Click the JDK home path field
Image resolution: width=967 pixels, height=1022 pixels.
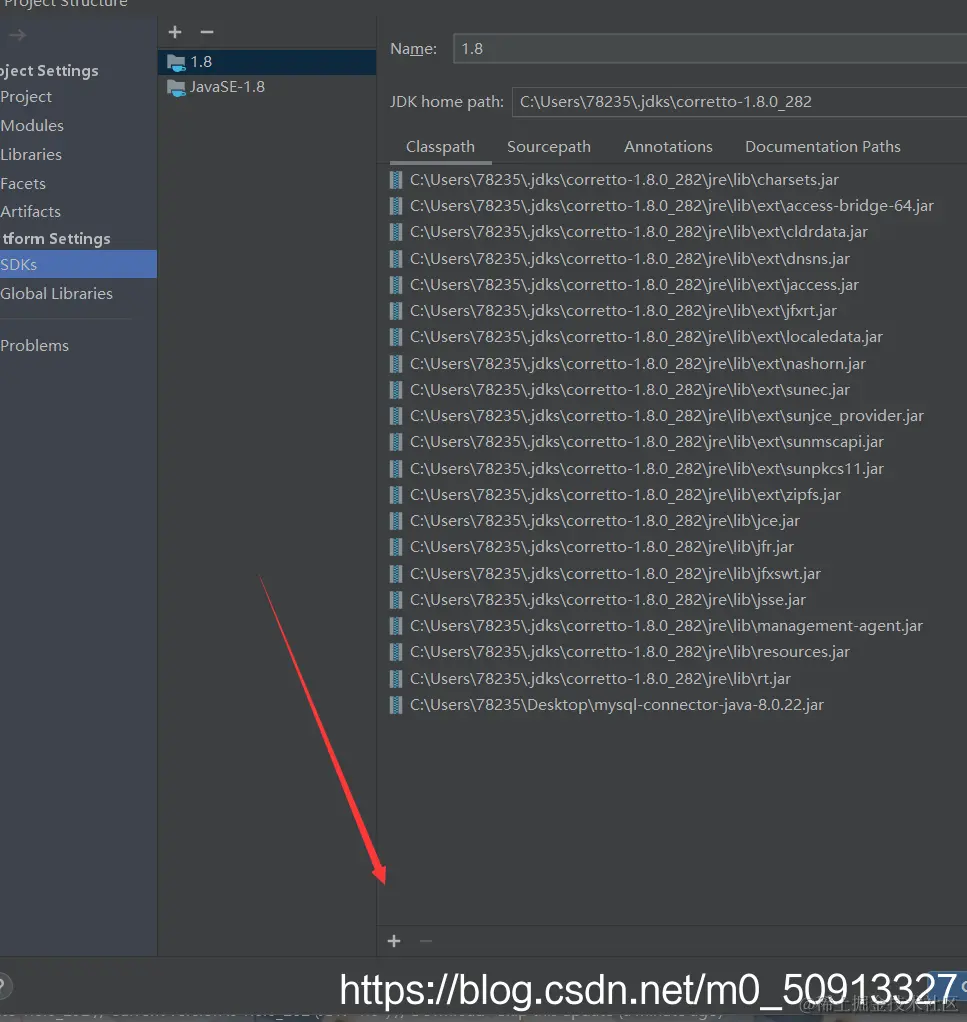739,102
